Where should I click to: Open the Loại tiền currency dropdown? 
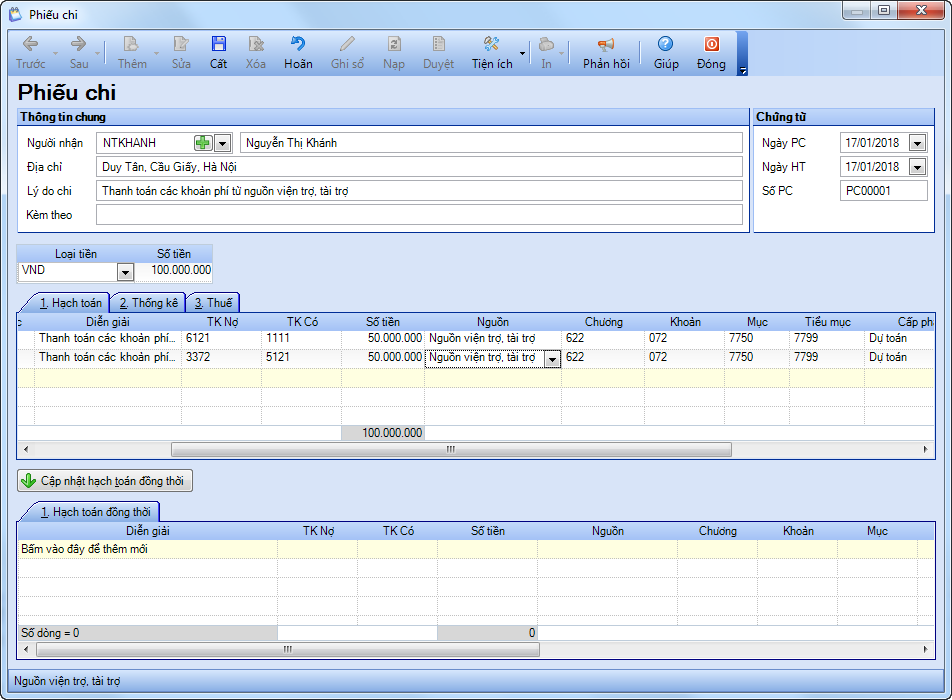(125, 272)
